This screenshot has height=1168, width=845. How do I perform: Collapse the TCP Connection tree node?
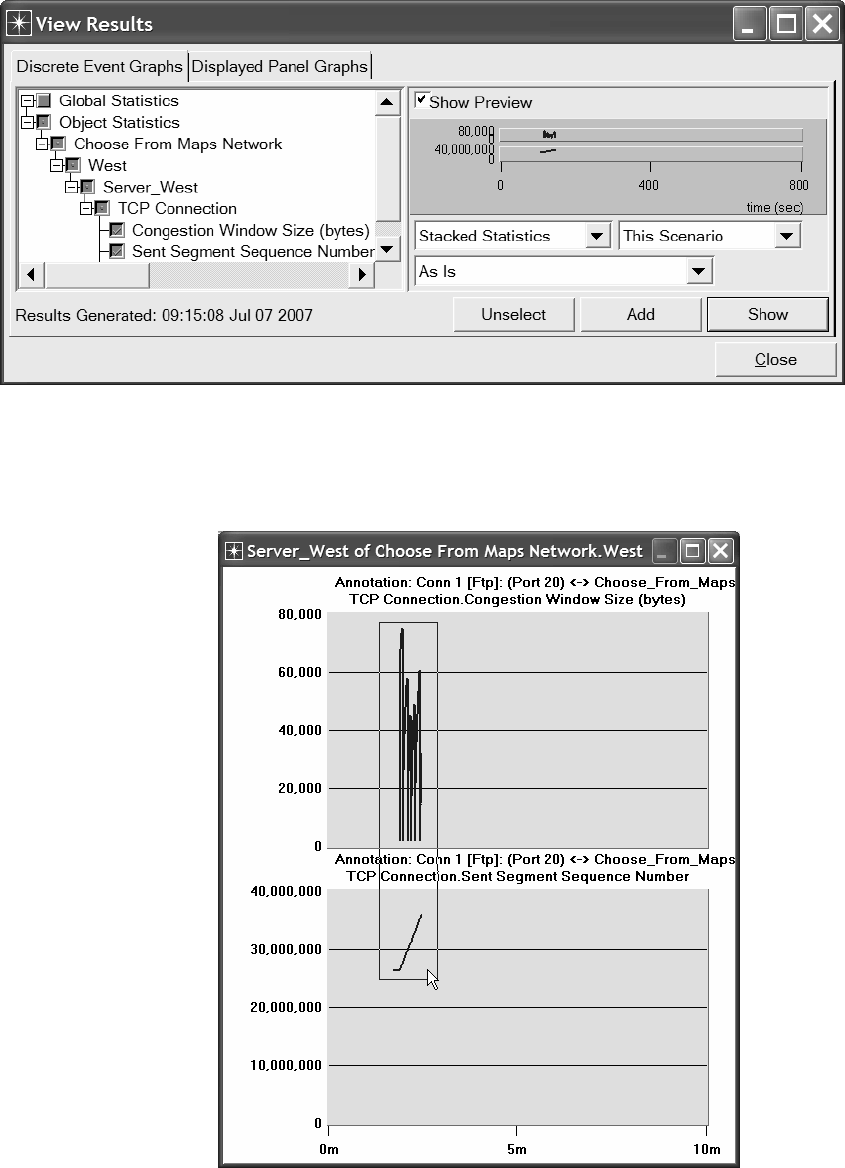[x=86, y=209]
